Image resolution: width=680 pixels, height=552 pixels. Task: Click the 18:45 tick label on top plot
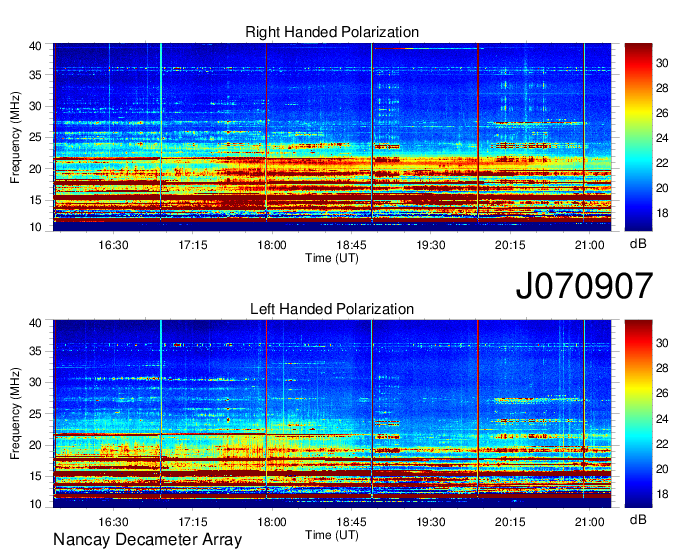(351, 245)
